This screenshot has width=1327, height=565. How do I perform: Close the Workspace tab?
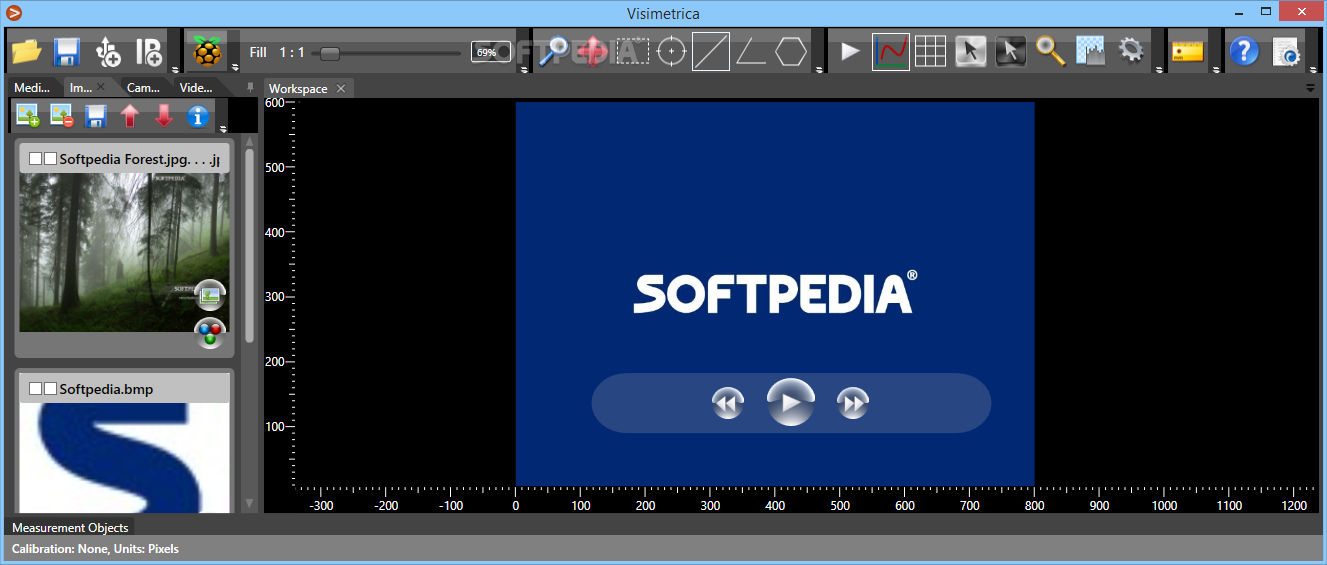tap(340, 89)
